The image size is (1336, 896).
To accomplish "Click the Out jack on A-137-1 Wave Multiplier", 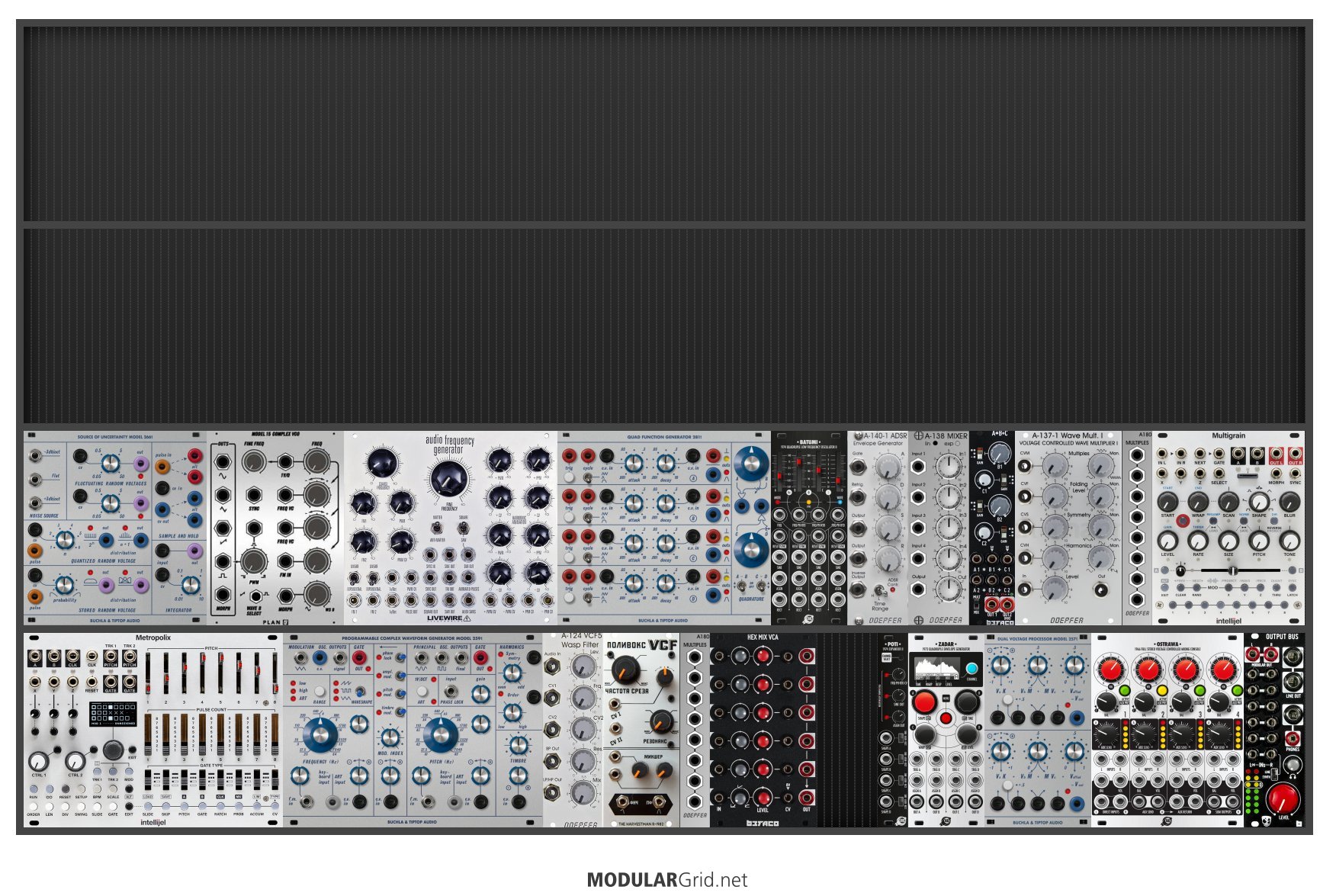I will pyautogui.click(x=1100, y=589).
